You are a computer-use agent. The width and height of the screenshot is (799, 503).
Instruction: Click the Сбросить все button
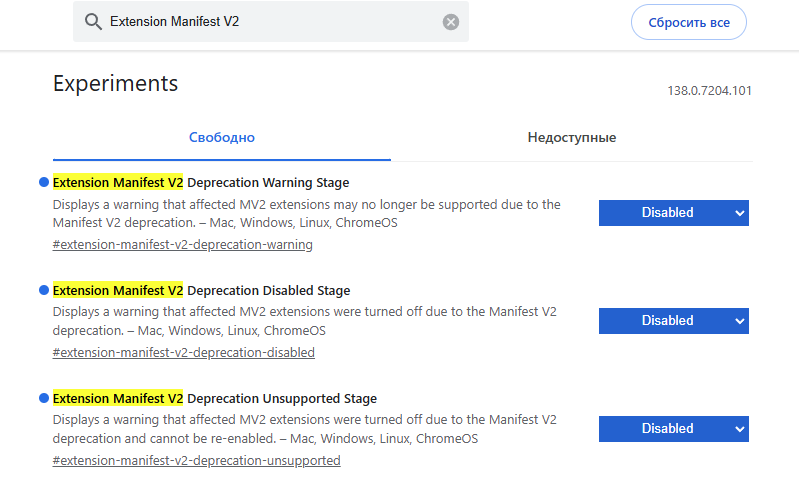click(689, 22)
